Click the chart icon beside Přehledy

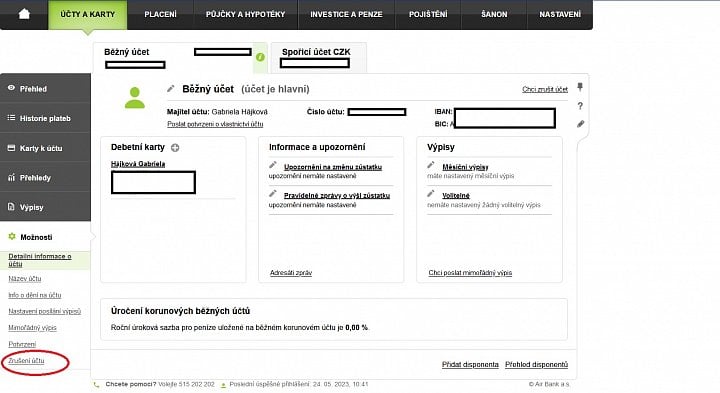[x=11, y=177]
